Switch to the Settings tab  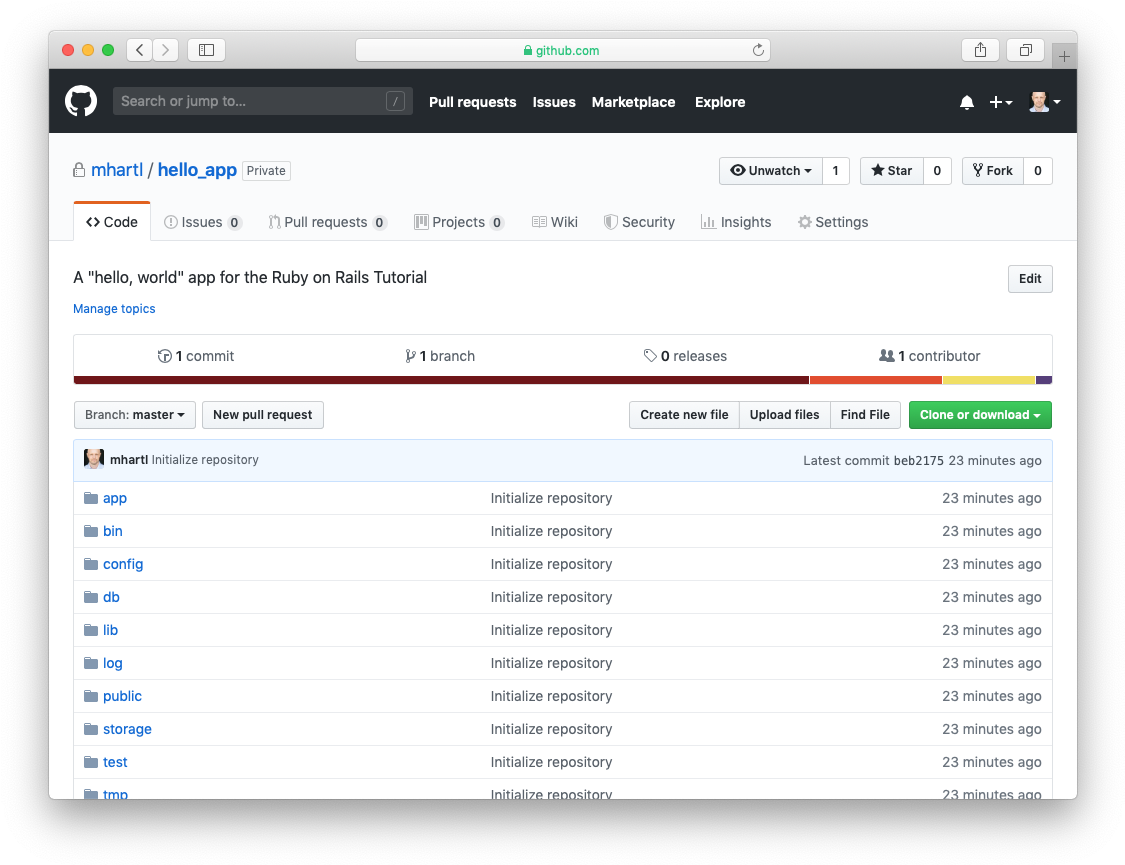click(833, 222)
